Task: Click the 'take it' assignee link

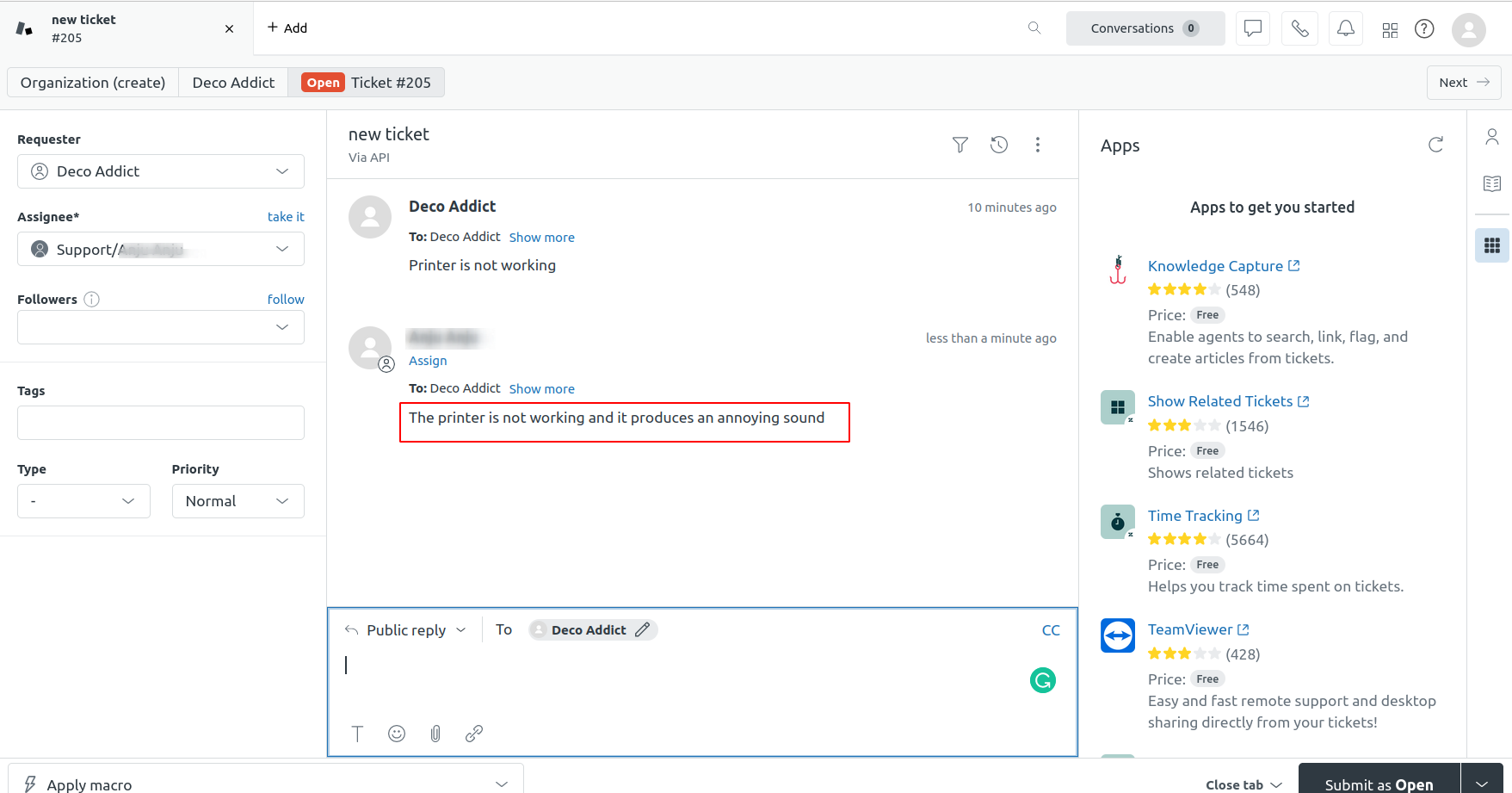Action: (286, 217)
